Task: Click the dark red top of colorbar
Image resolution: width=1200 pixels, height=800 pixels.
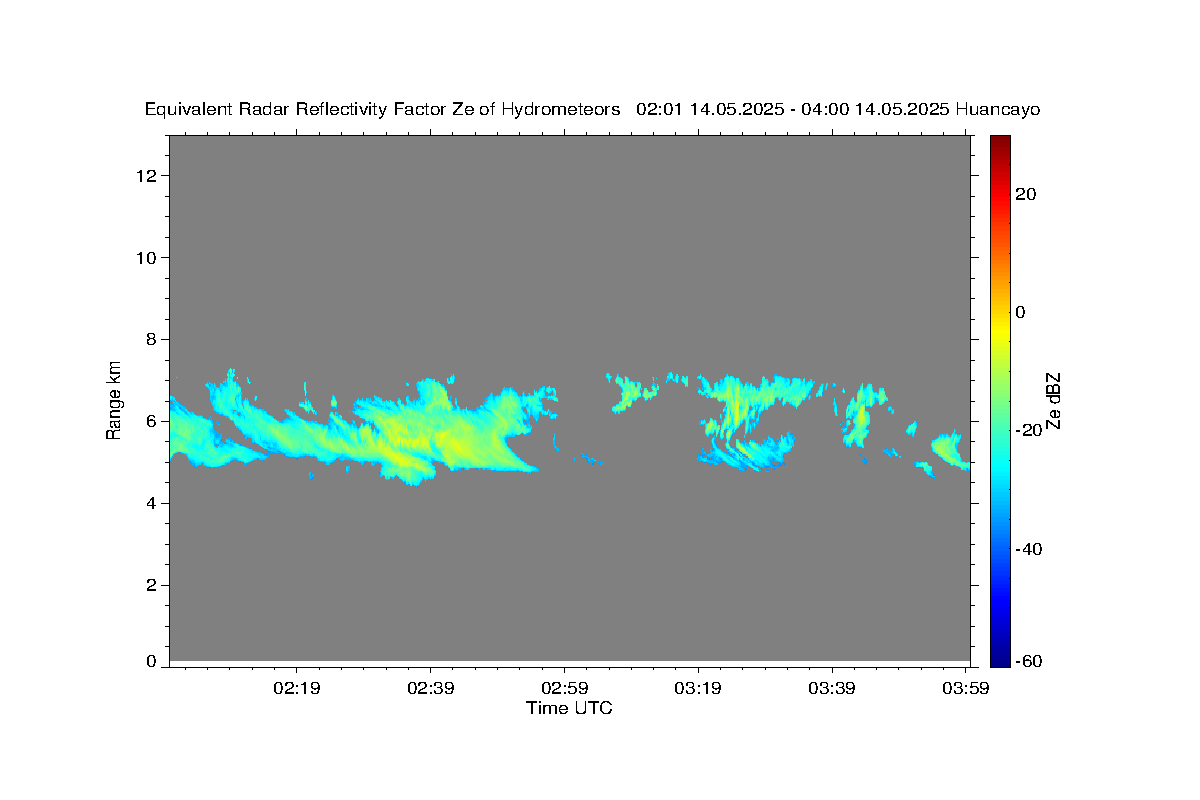Action: click(x=1001, y=142)
